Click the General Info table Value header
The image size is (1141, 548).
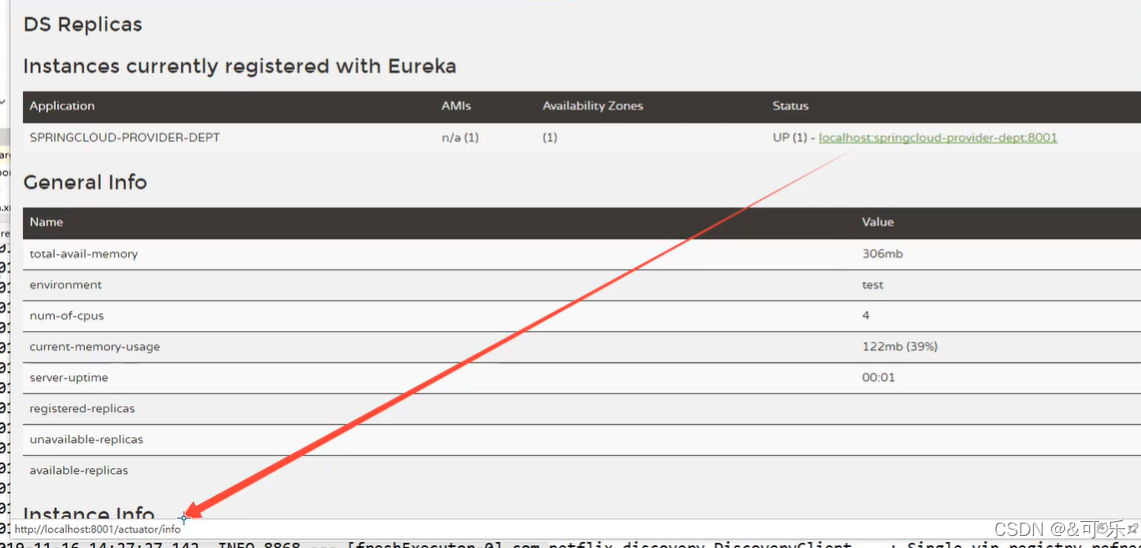click(x=878, y=221)
